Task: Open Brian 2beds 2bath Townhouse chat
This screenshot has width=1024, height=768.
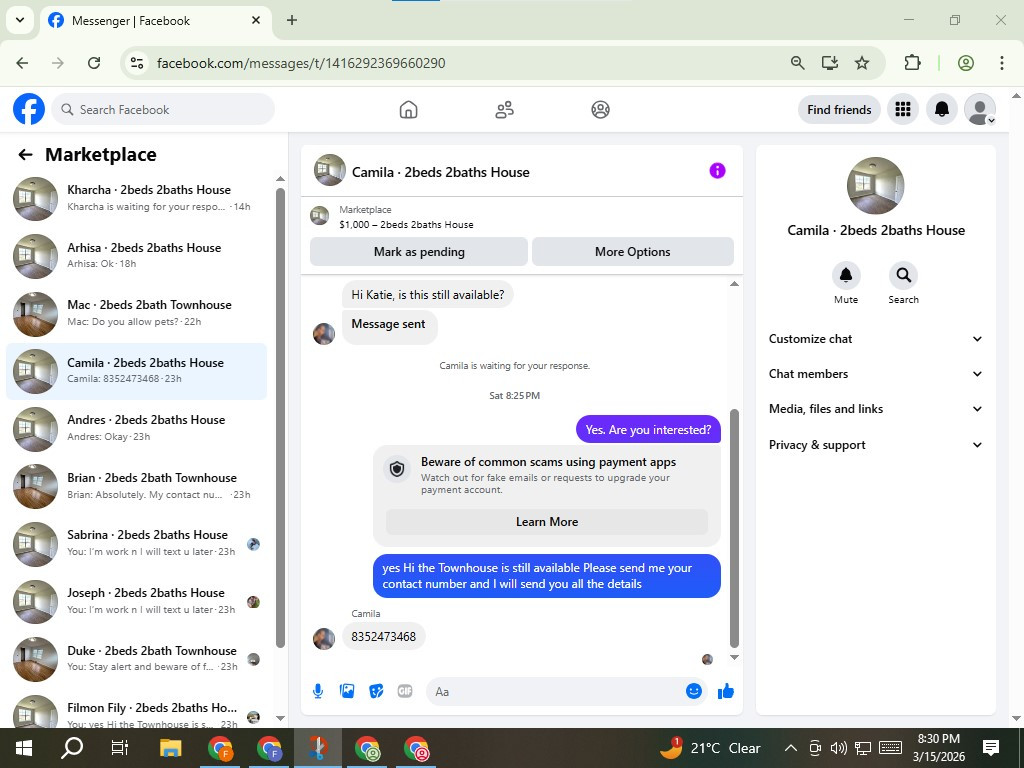Action: 136,486
